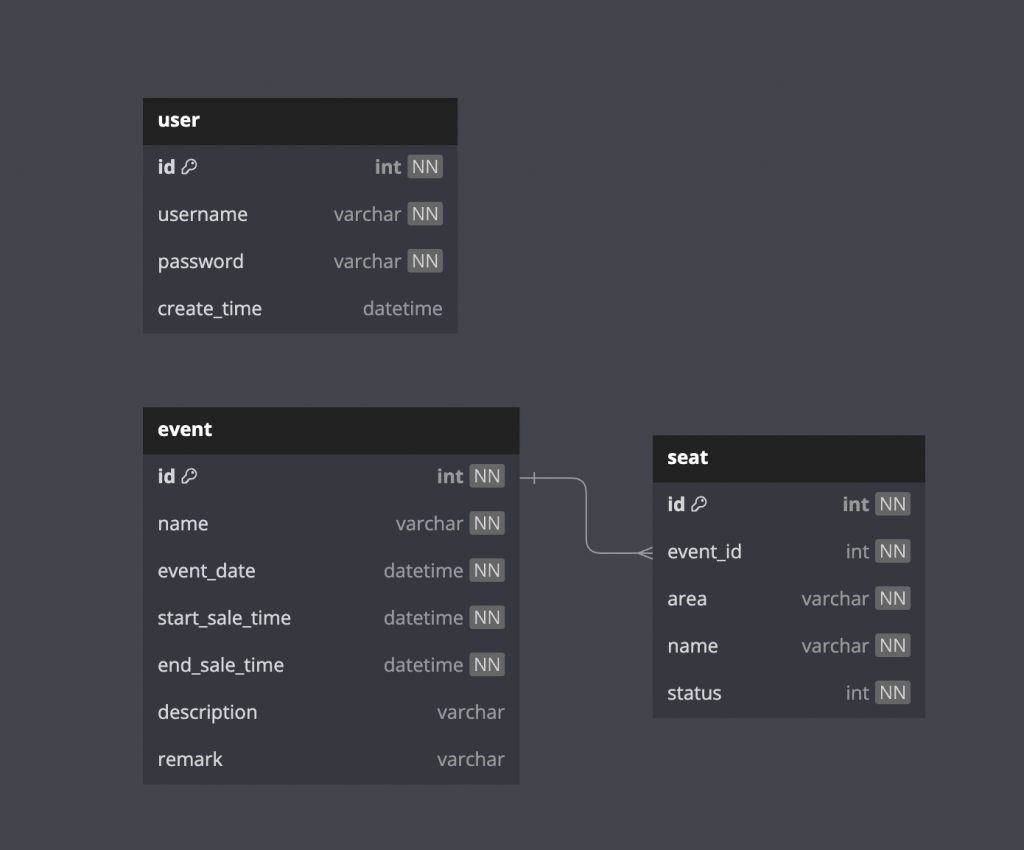This screenshot has width=1024, height=850.
Task: Select the start_sale_time field
Action: (331, 618)
